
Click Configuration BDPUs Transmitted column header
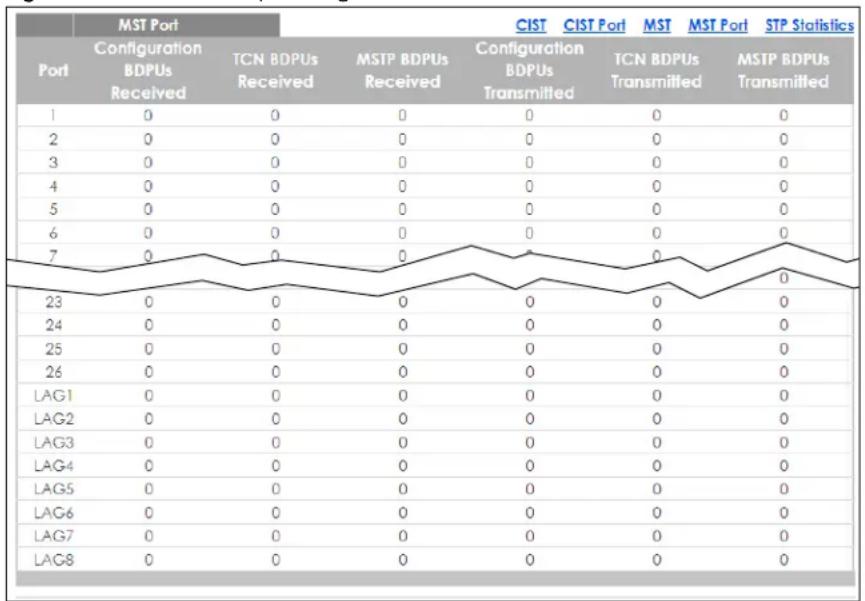click(529, 71)
